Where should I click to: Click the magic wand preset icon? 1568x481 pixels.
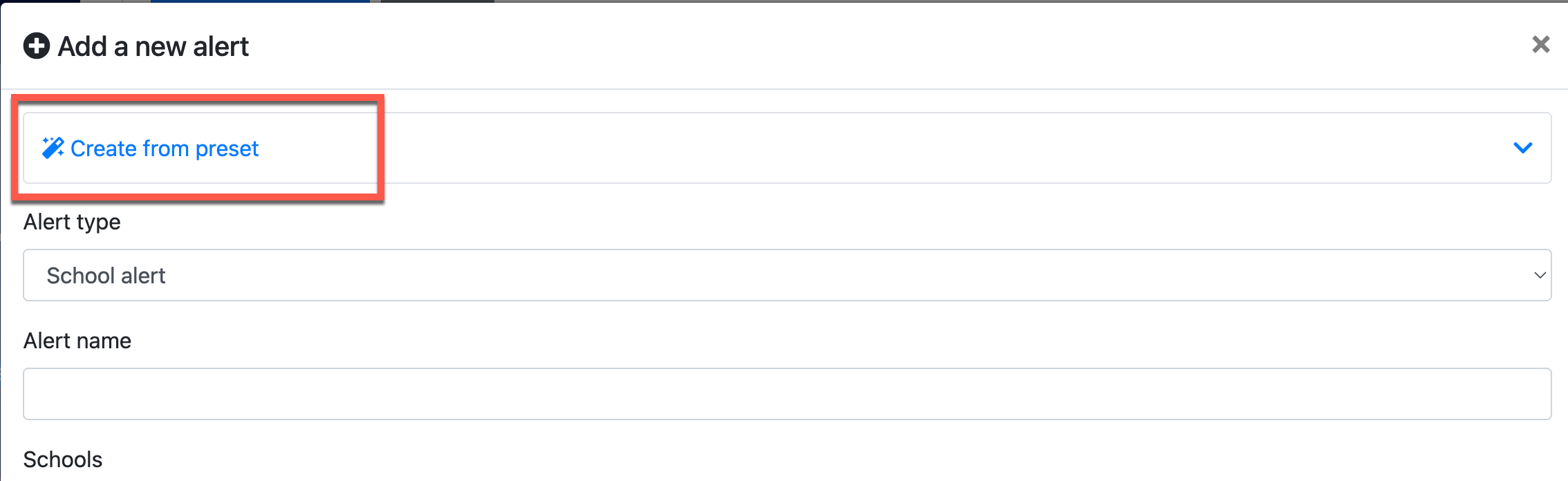pos(53,148)
